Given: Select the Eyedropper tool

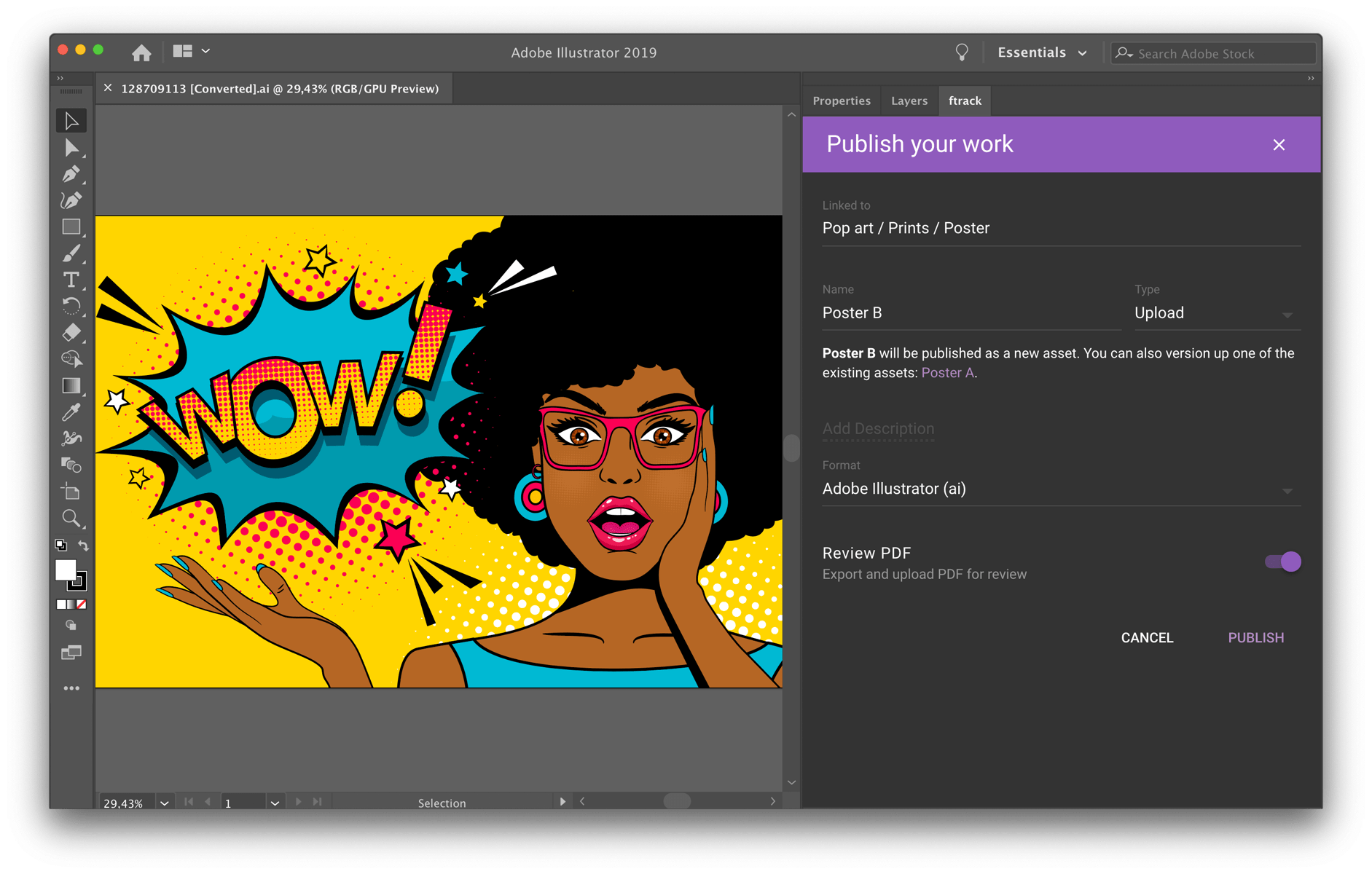Looking at the screenshot, I should 71,412.
